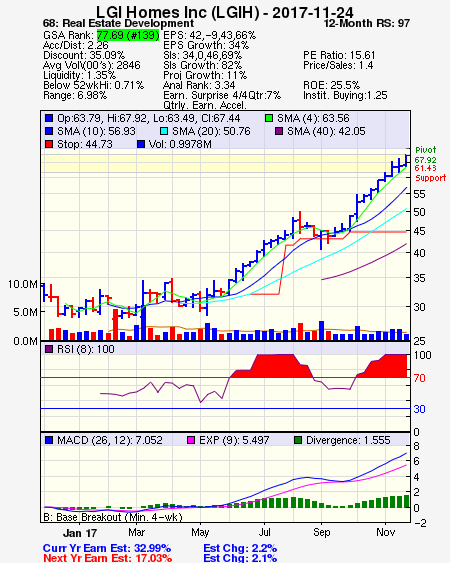Click the 'Discount: 35.09%' text
The height and width of the screenshot is (563, 450).
tap(84, 55)
